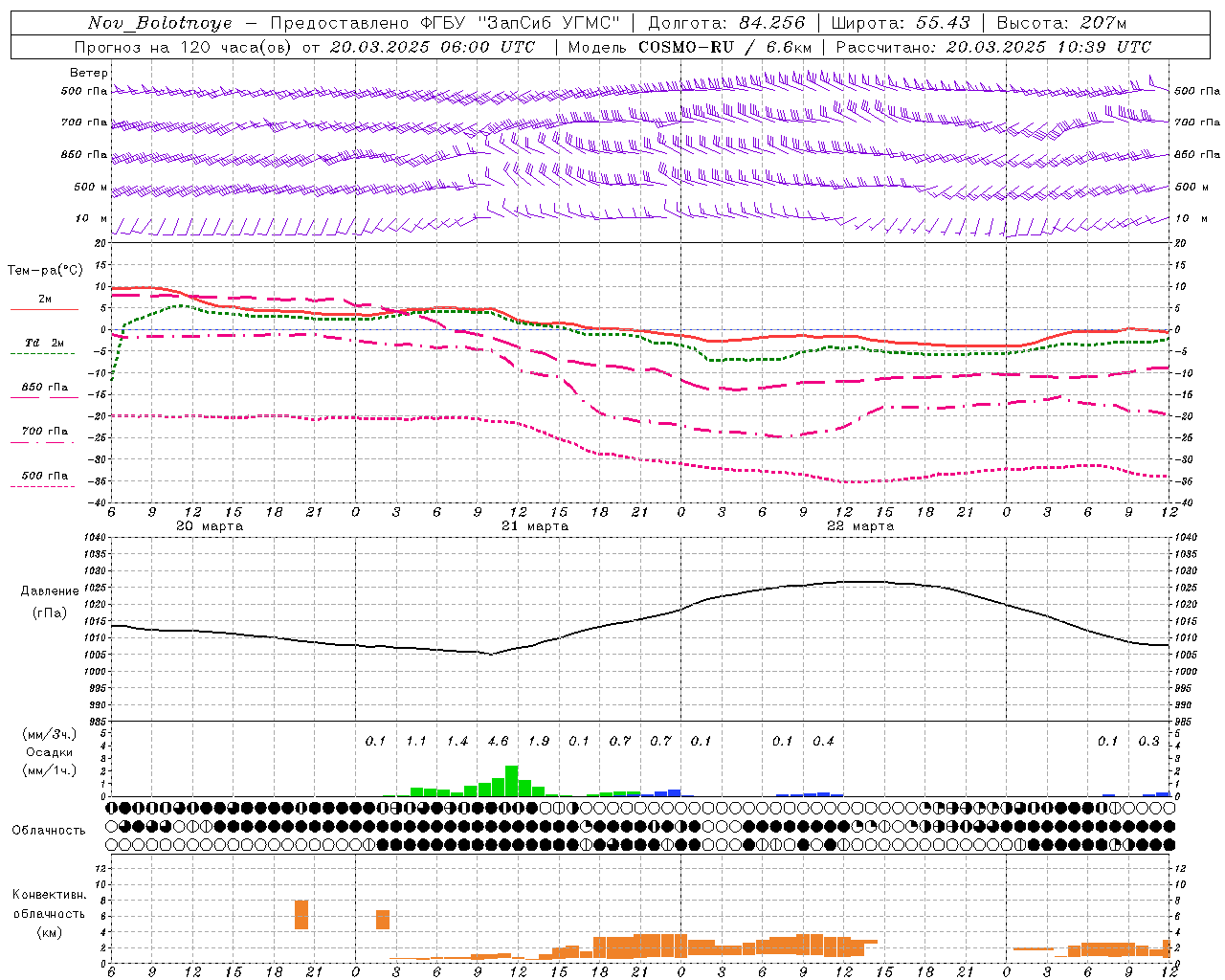This screenshot has height=980, width=1225.
Task: Select the 10 м wind level label on the left
Action: (x=91, y=218)
